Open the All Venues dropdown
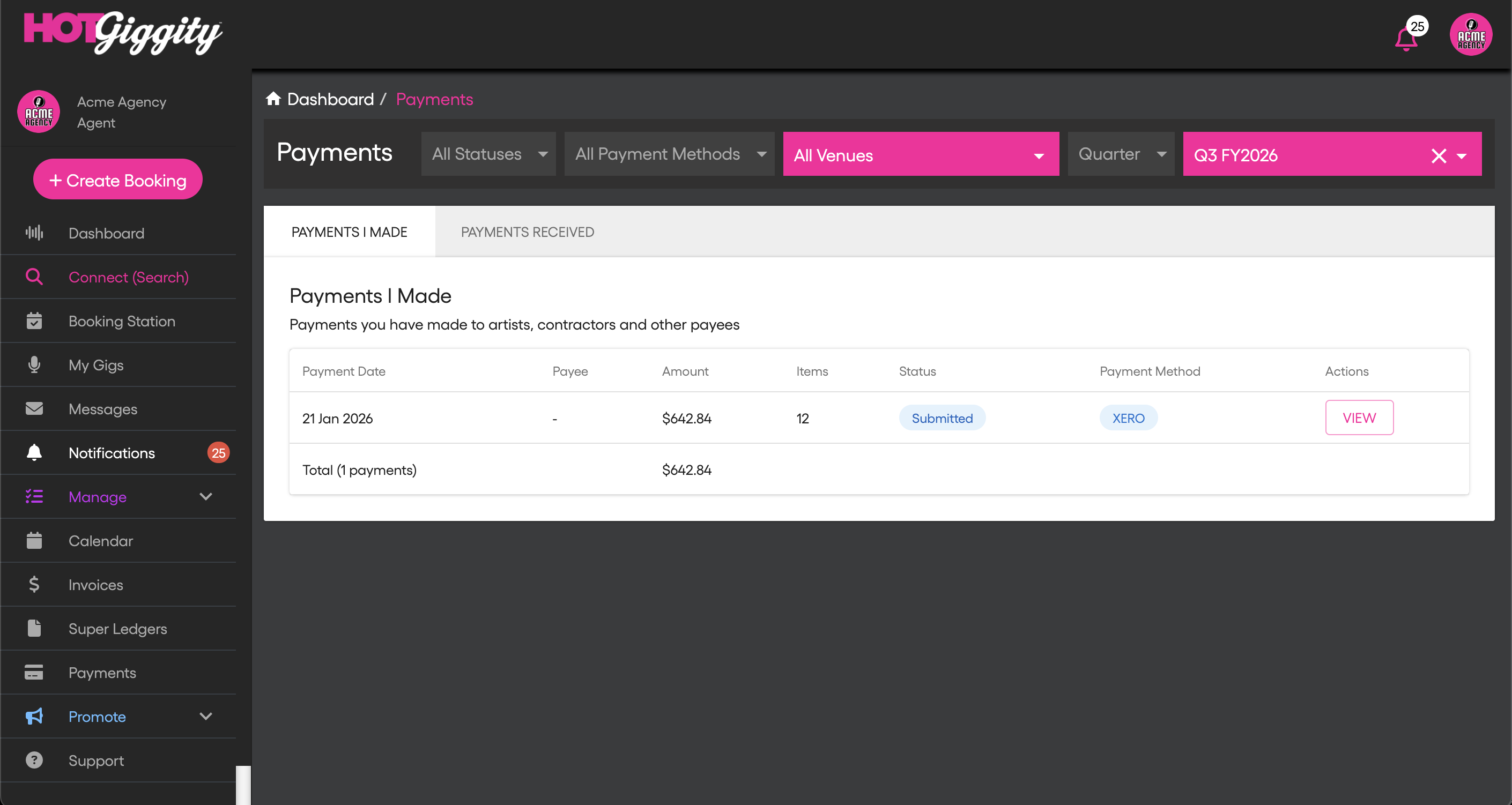Viewport: 1512px width, 805px height. point(921,154)
